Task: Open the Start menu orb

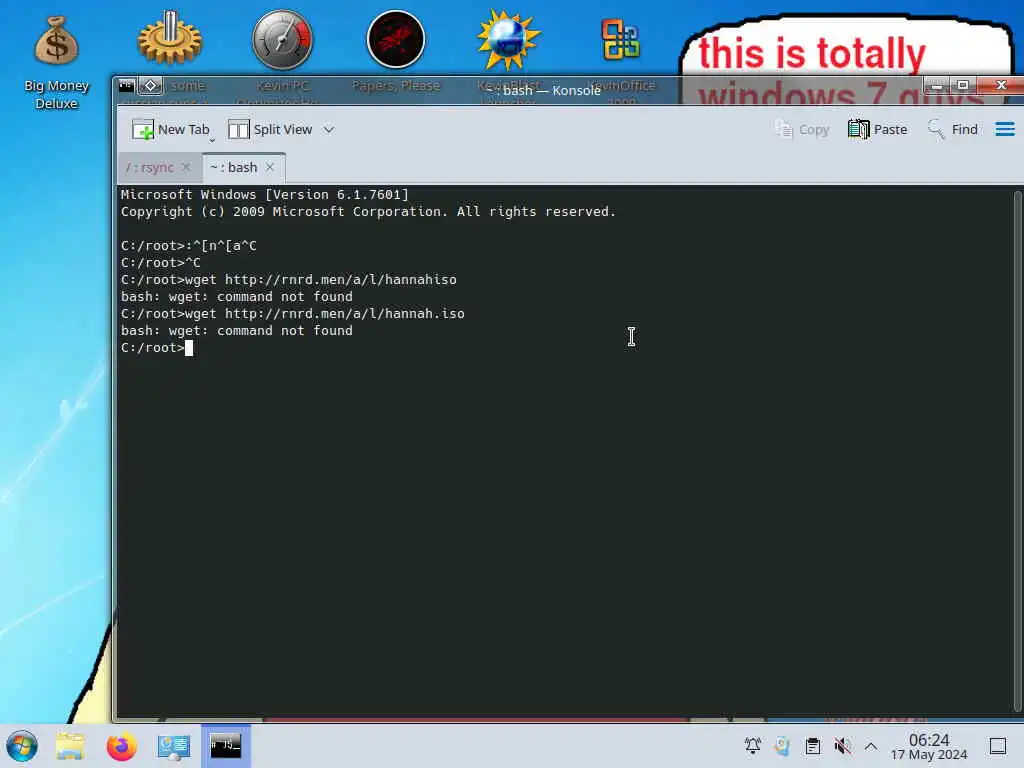Action: point(22,746)
